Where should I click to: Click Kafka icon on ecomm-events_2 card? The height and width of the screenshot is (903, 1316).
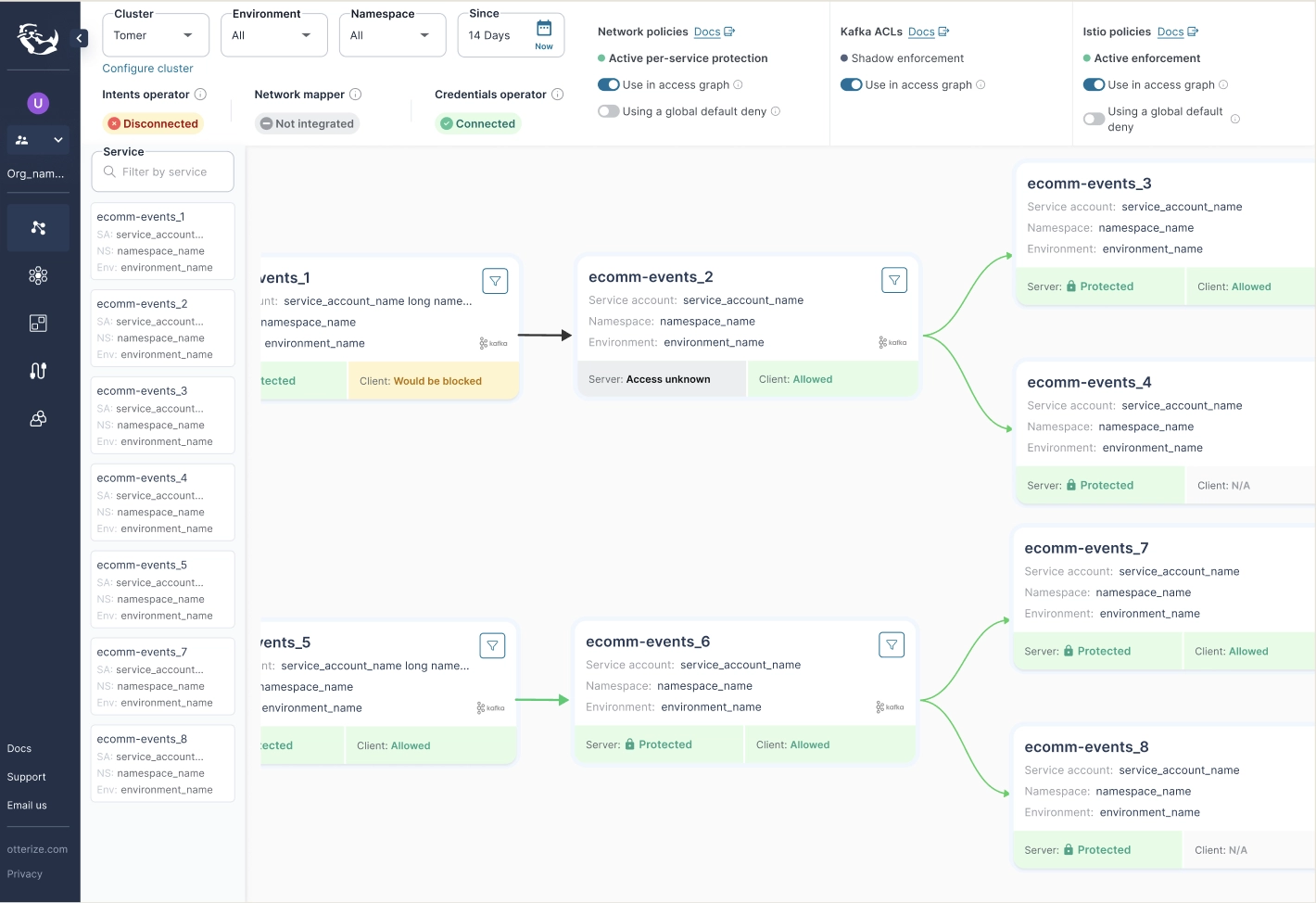892,343
